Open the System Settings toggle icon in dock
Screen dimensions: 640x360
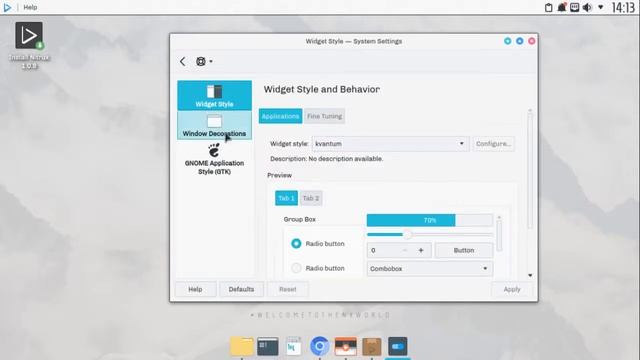(x=398, y=347)
